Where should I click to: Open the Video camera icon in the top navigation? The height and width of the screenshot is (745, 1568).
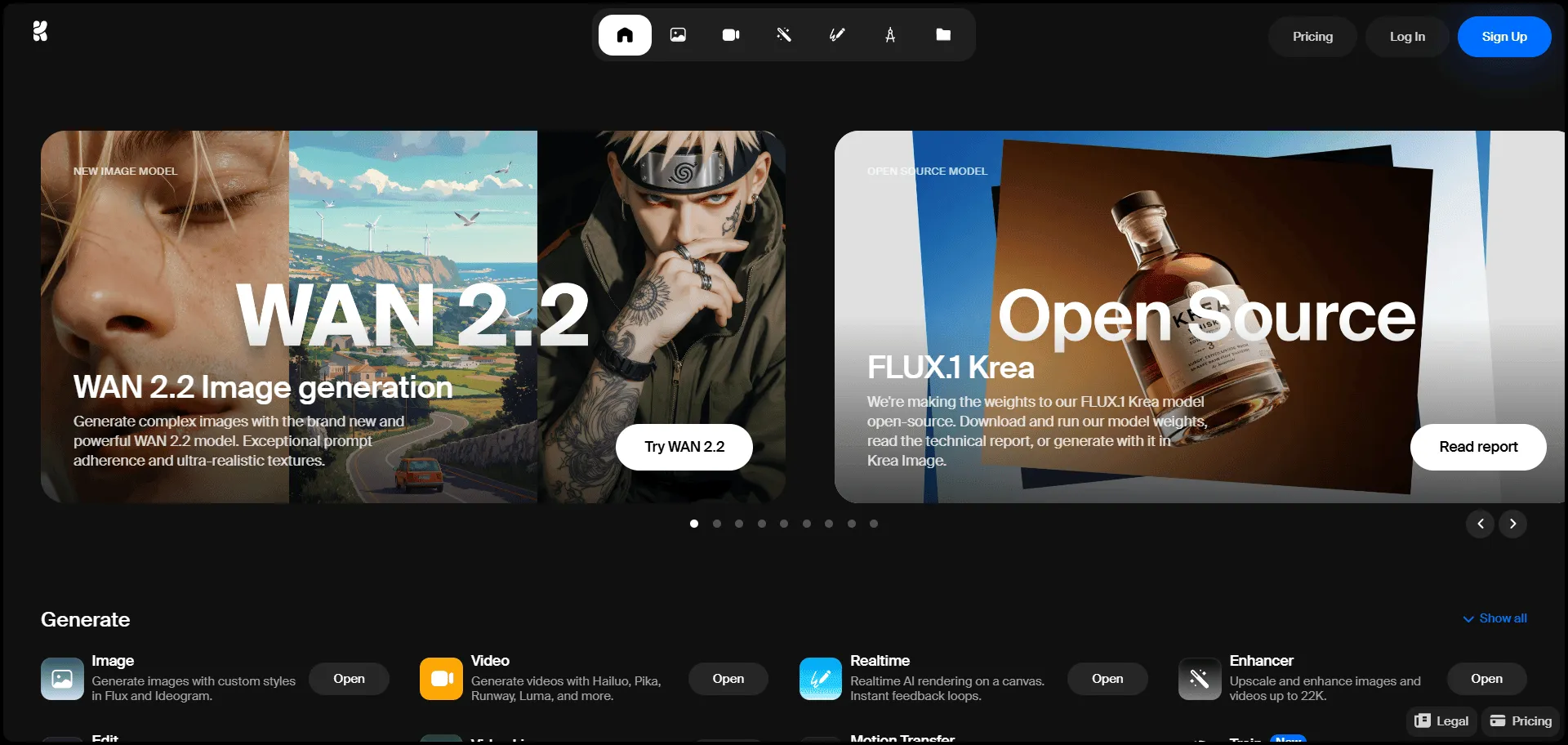tap(731, 35)
